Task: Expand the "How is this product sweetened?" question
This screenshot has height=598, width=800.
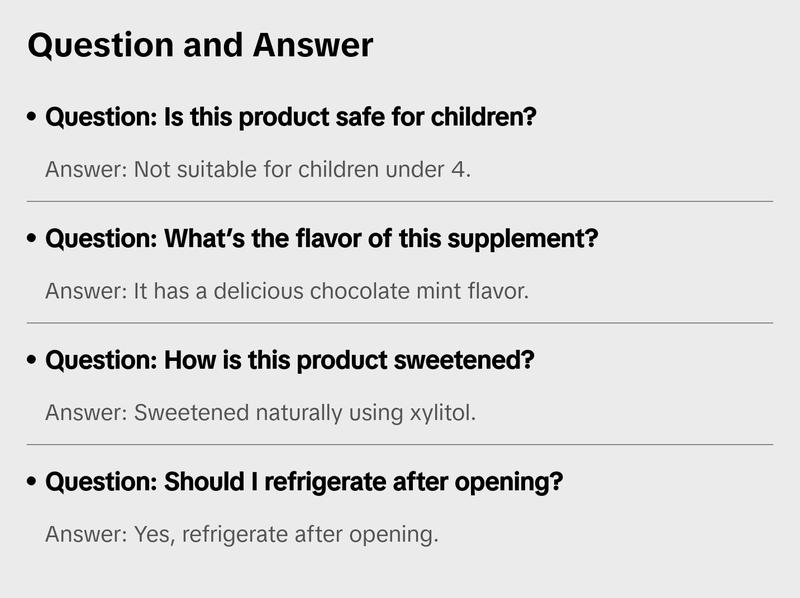Action: pos(290,360)
